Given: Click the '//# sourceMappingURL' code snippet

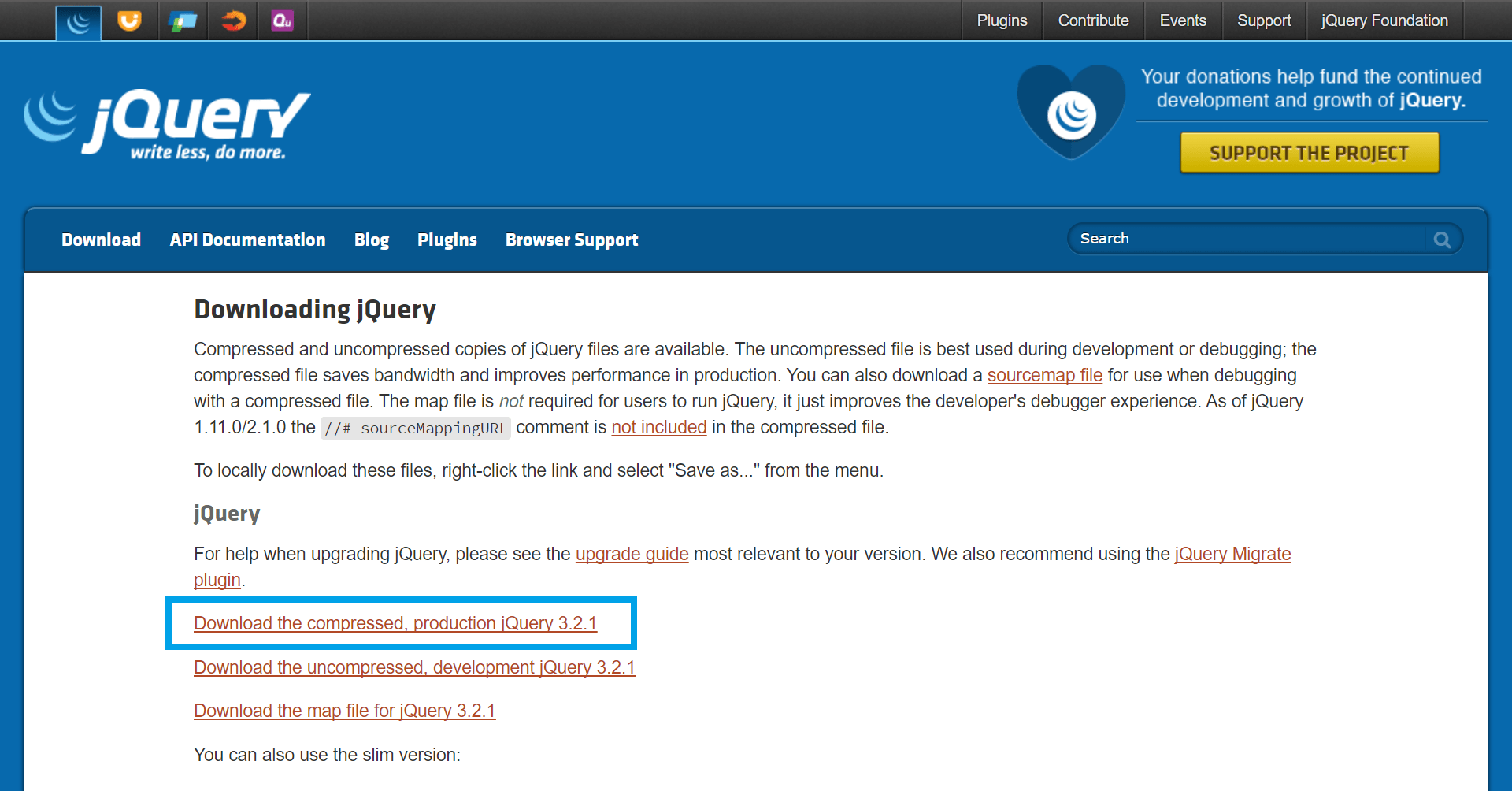Looking at the screenshot, I should [x=416, y=428].
